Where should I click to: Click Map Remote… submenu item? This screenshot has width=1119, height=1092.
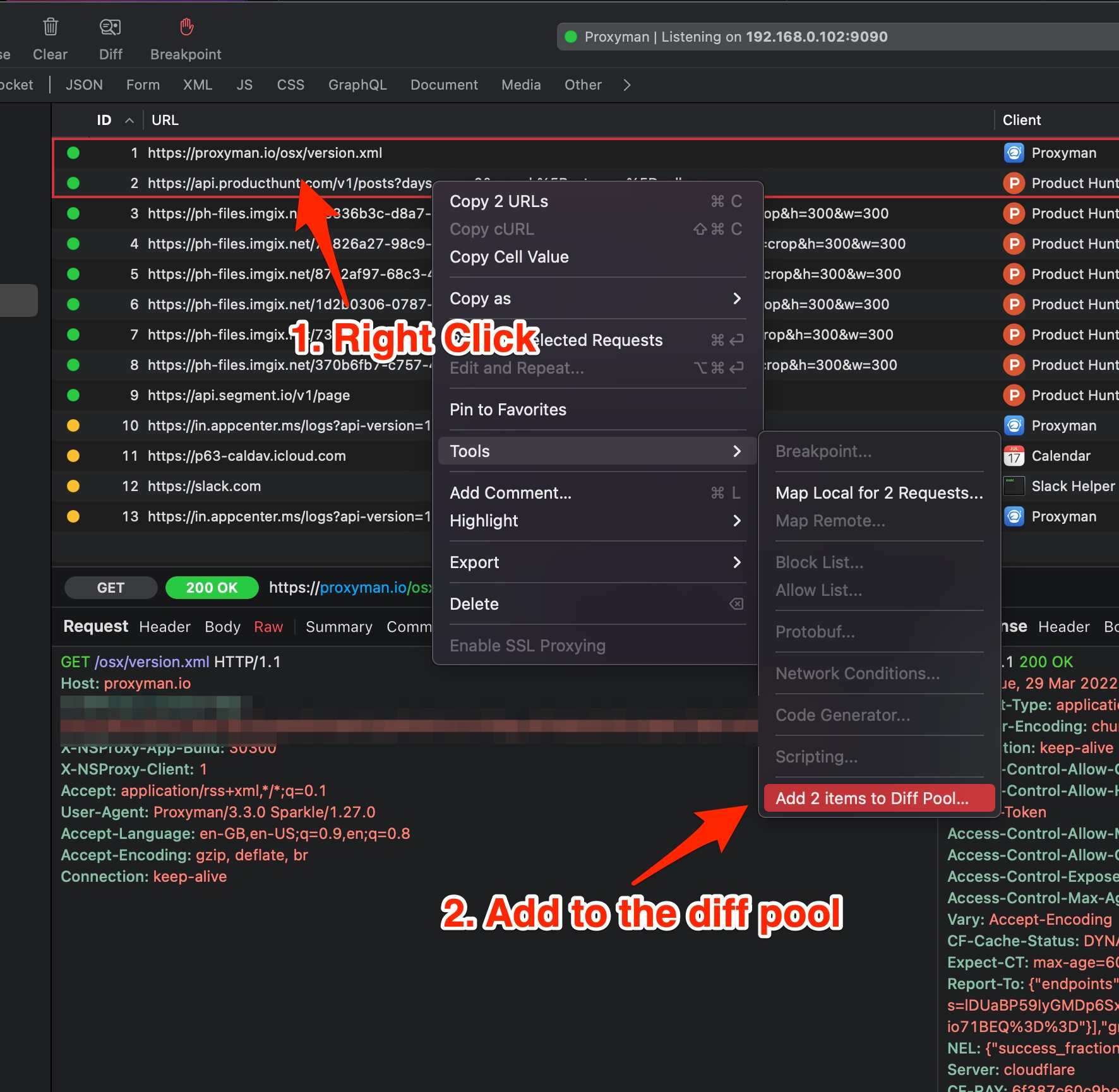pos(879,521)
